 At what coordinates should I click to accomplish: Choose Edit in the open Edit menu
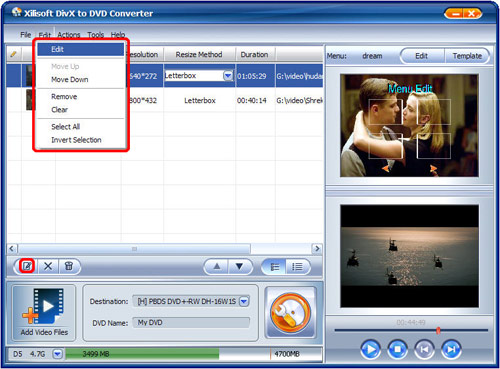click(x=80, y=50)
